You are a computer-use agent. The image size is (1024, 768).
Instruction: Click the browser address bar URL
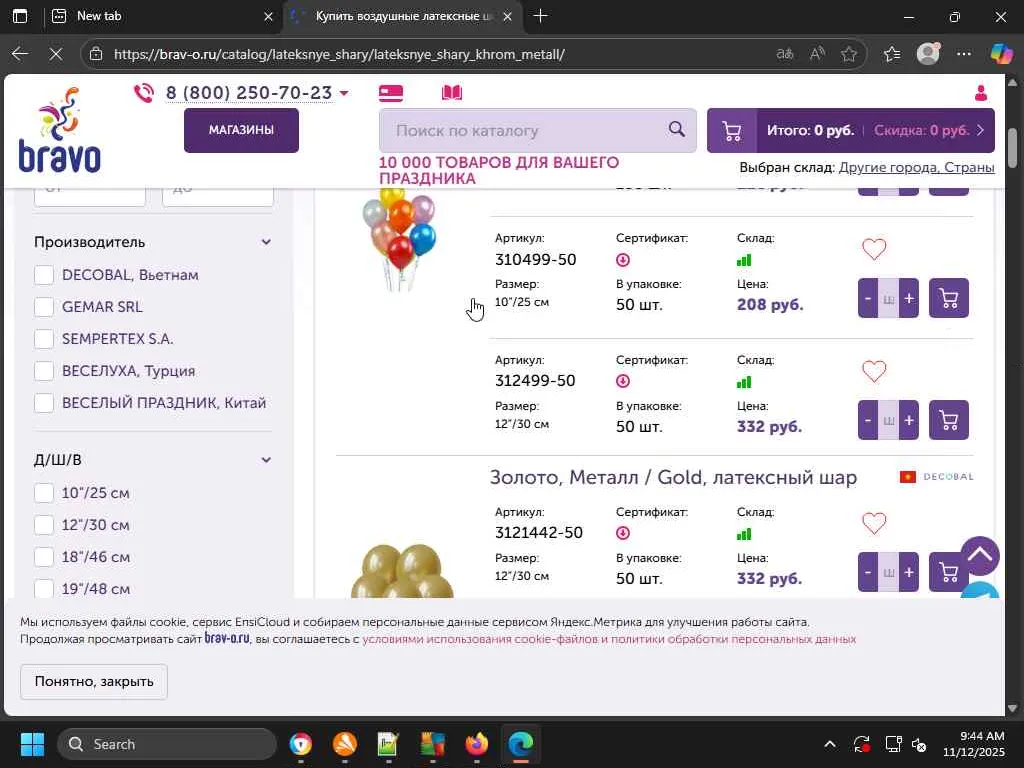(339, 54)
